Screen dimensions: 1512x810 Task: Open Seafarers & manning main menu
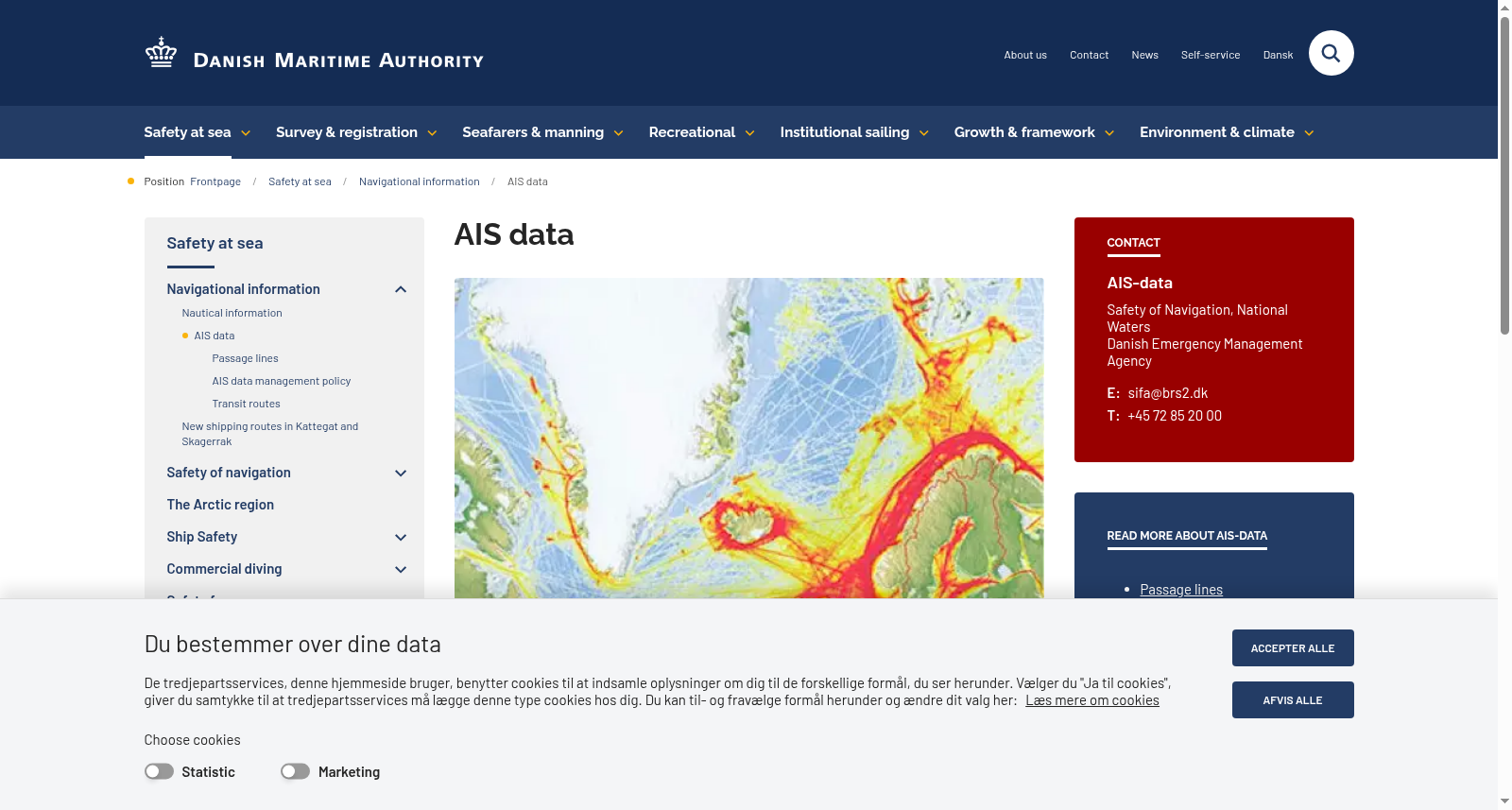533,132
